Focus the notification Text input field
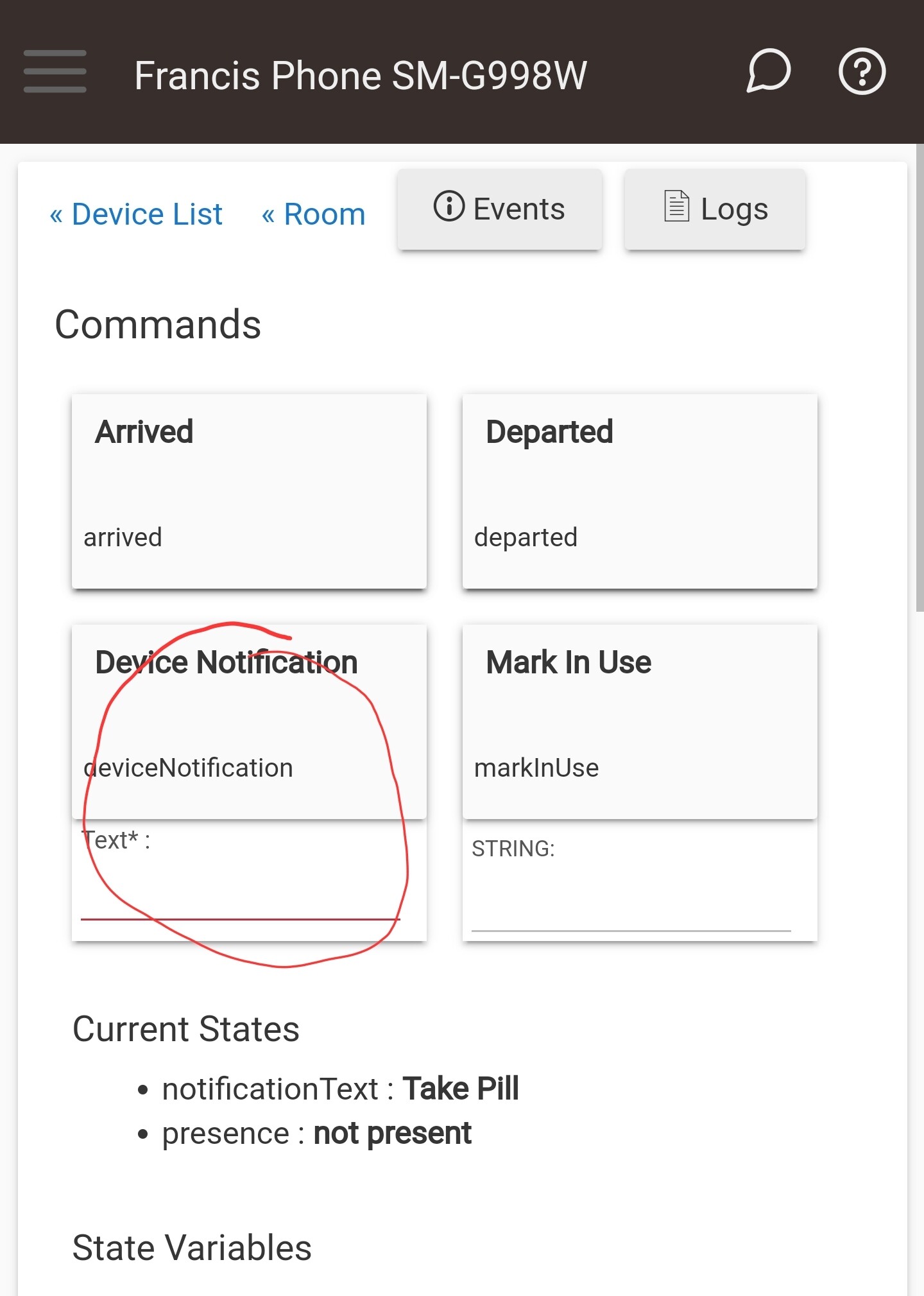The width and height of the screenshot is (924, 1296). point(241,899)
